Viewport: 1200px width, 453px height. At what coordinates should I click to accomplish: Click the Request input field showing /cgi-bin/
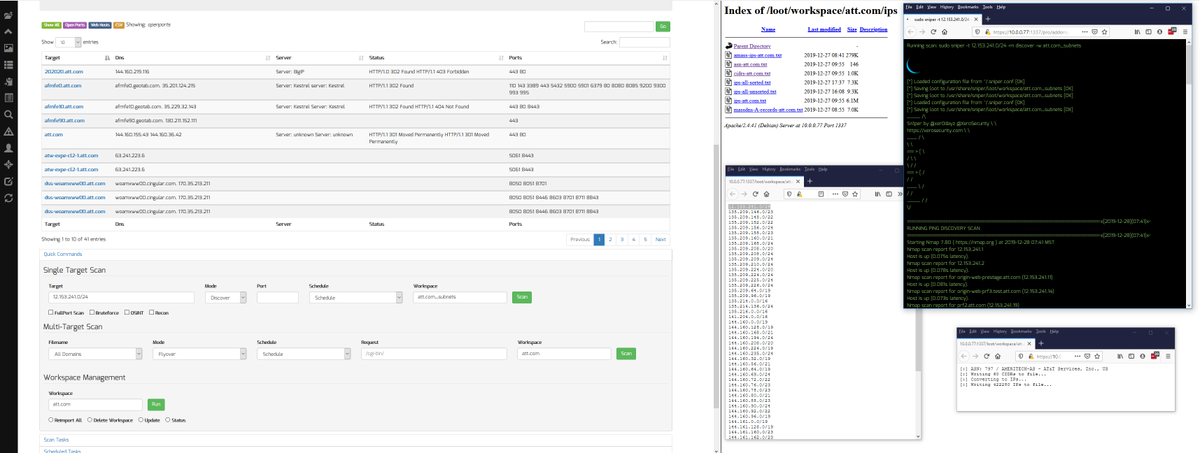pos(433,353)
